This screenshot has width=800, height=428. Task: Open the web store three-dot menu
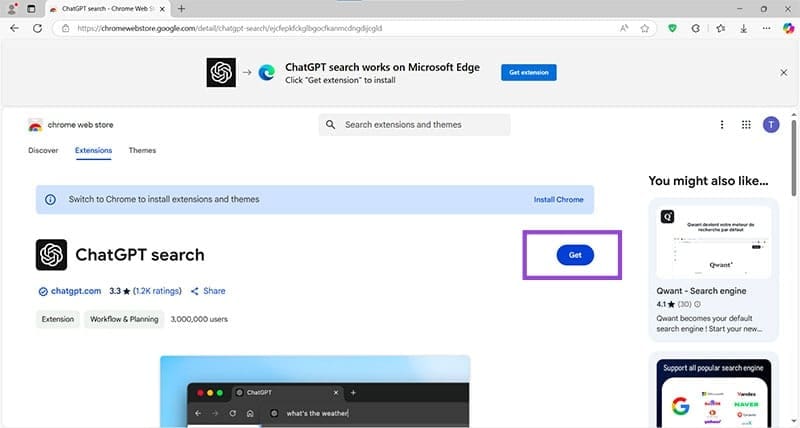[722, 124]
